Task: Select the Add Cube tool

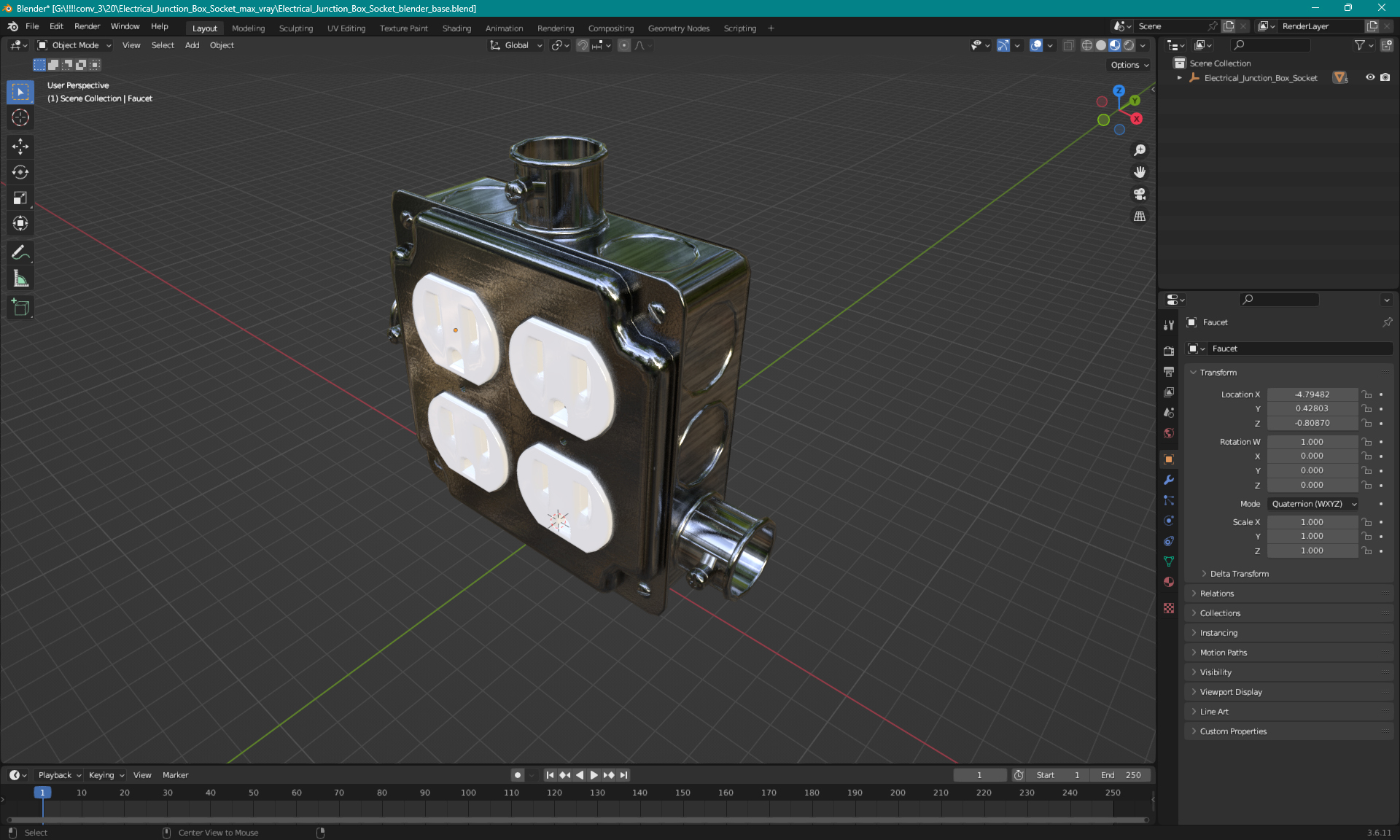Action: point(20,307)
